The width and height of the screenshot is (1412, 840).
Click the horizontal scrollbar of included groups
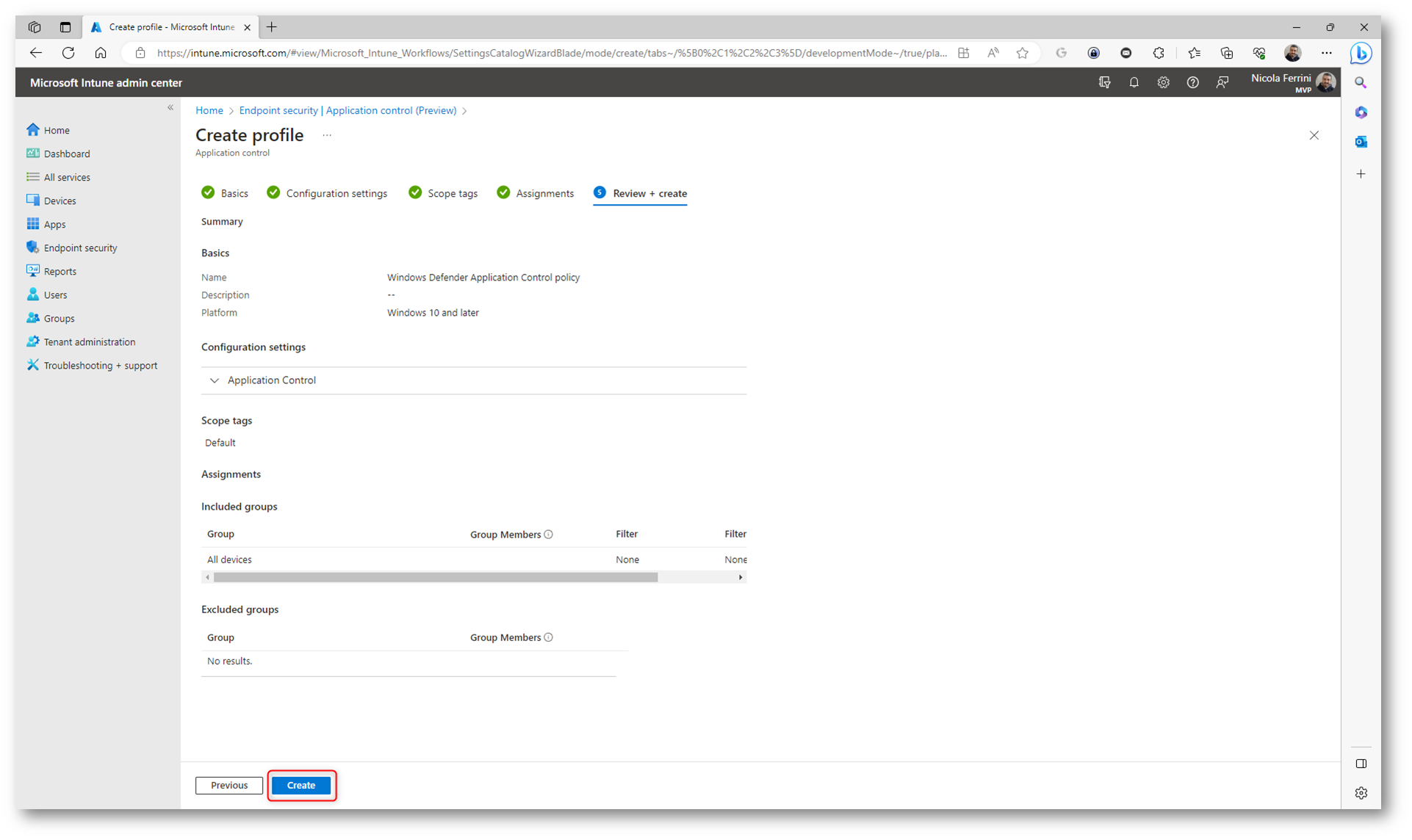tap(436, 577)
